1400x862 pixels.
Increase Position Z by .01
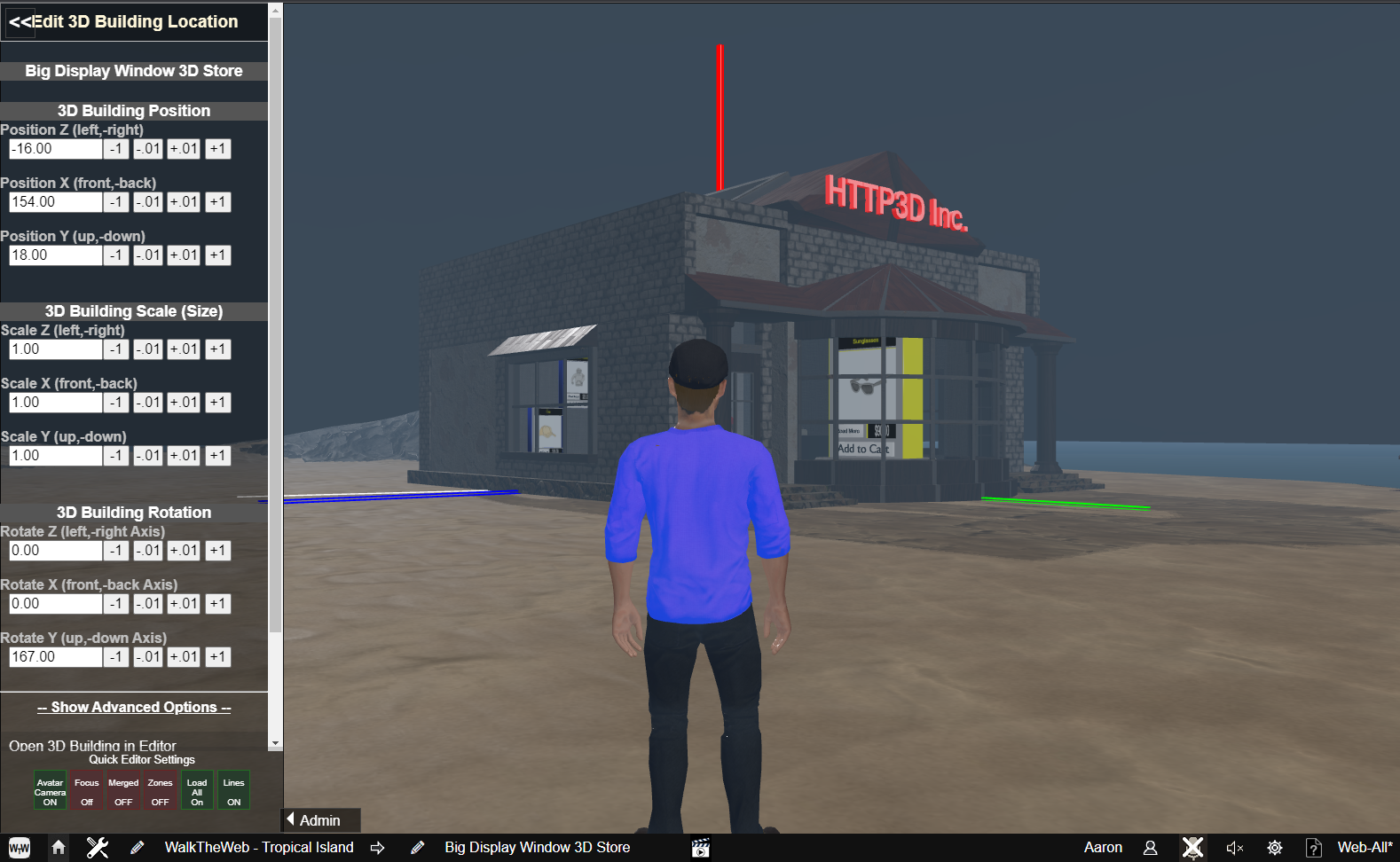(x=184, y=149)
